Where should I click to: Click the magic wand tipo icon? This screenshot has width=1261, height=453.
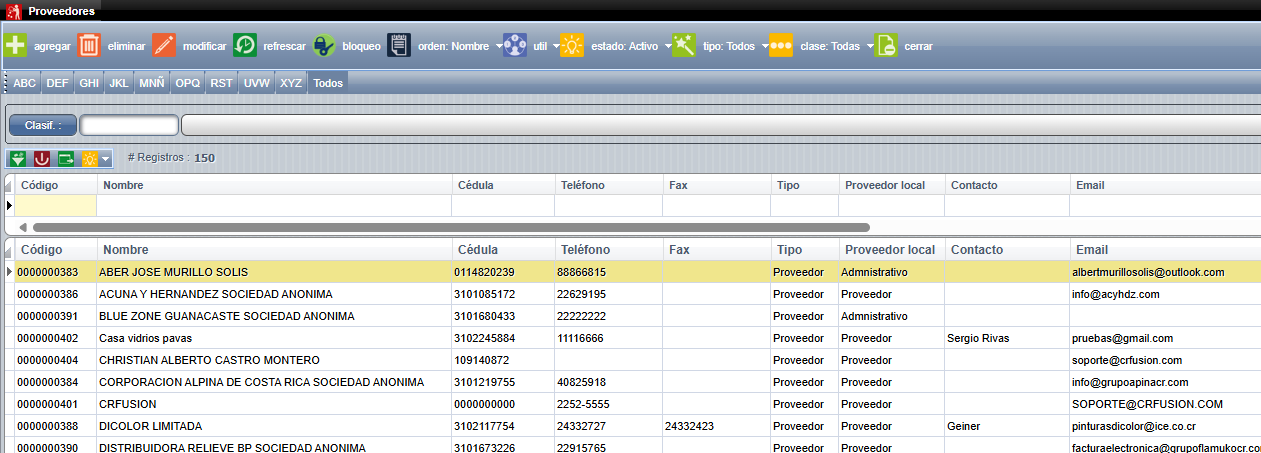684,46
